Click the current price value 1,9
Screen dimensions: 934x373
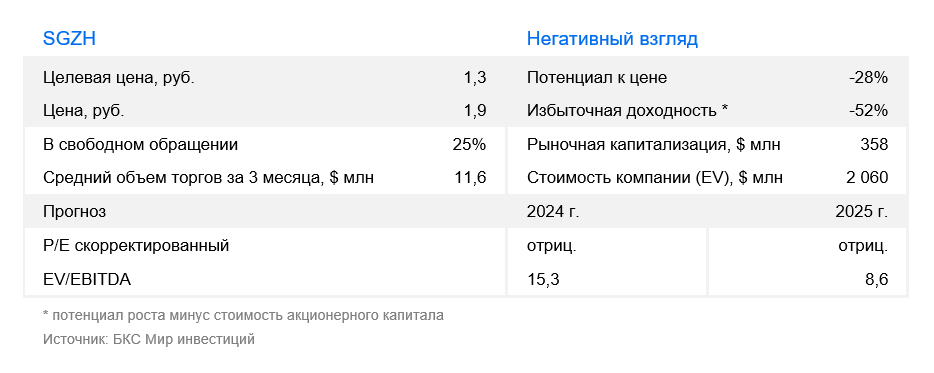pos(475,111)
